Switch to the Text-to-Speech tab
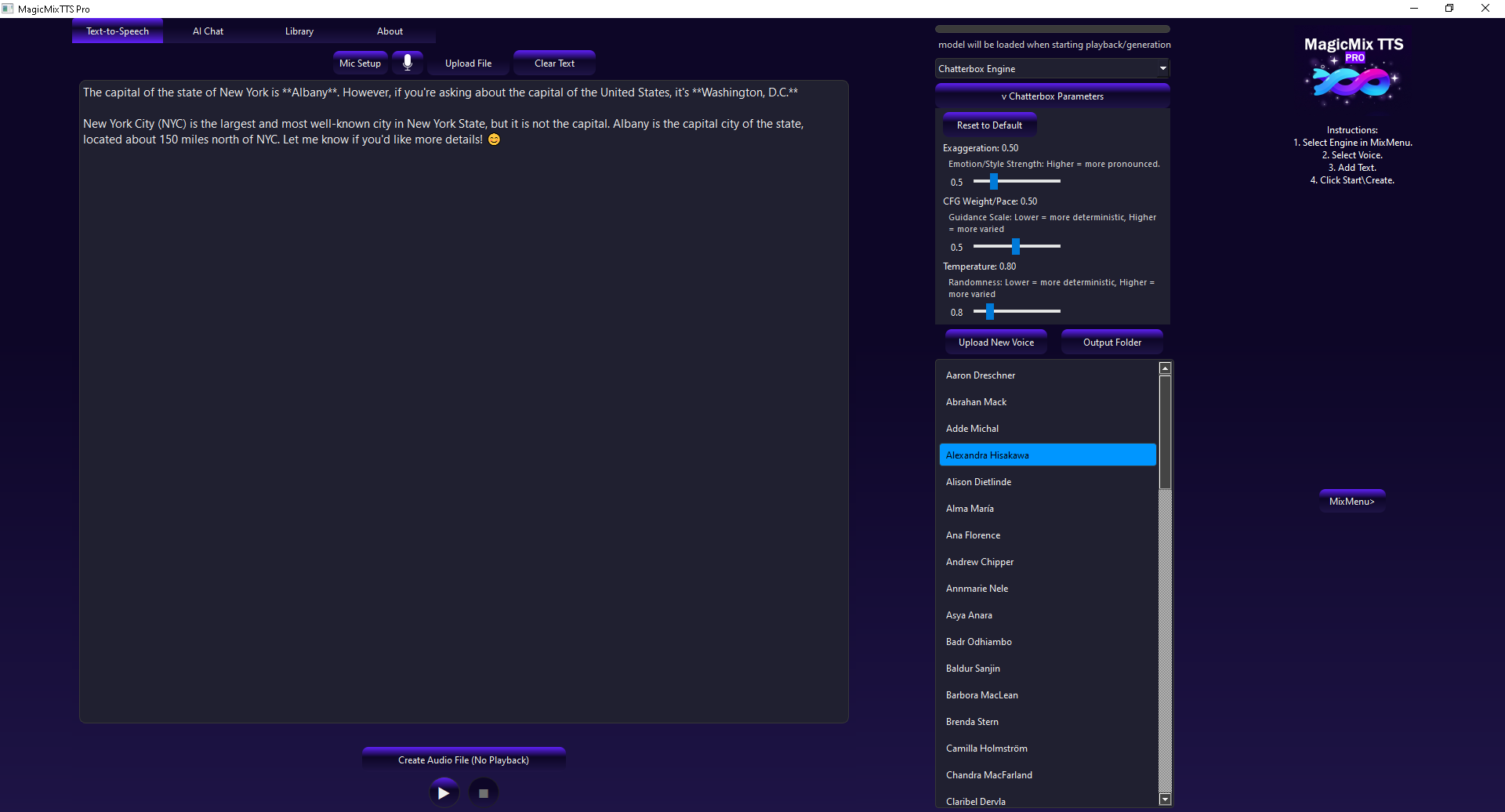The height and width of the screenshot is (812, 1505). click(118, 31)
